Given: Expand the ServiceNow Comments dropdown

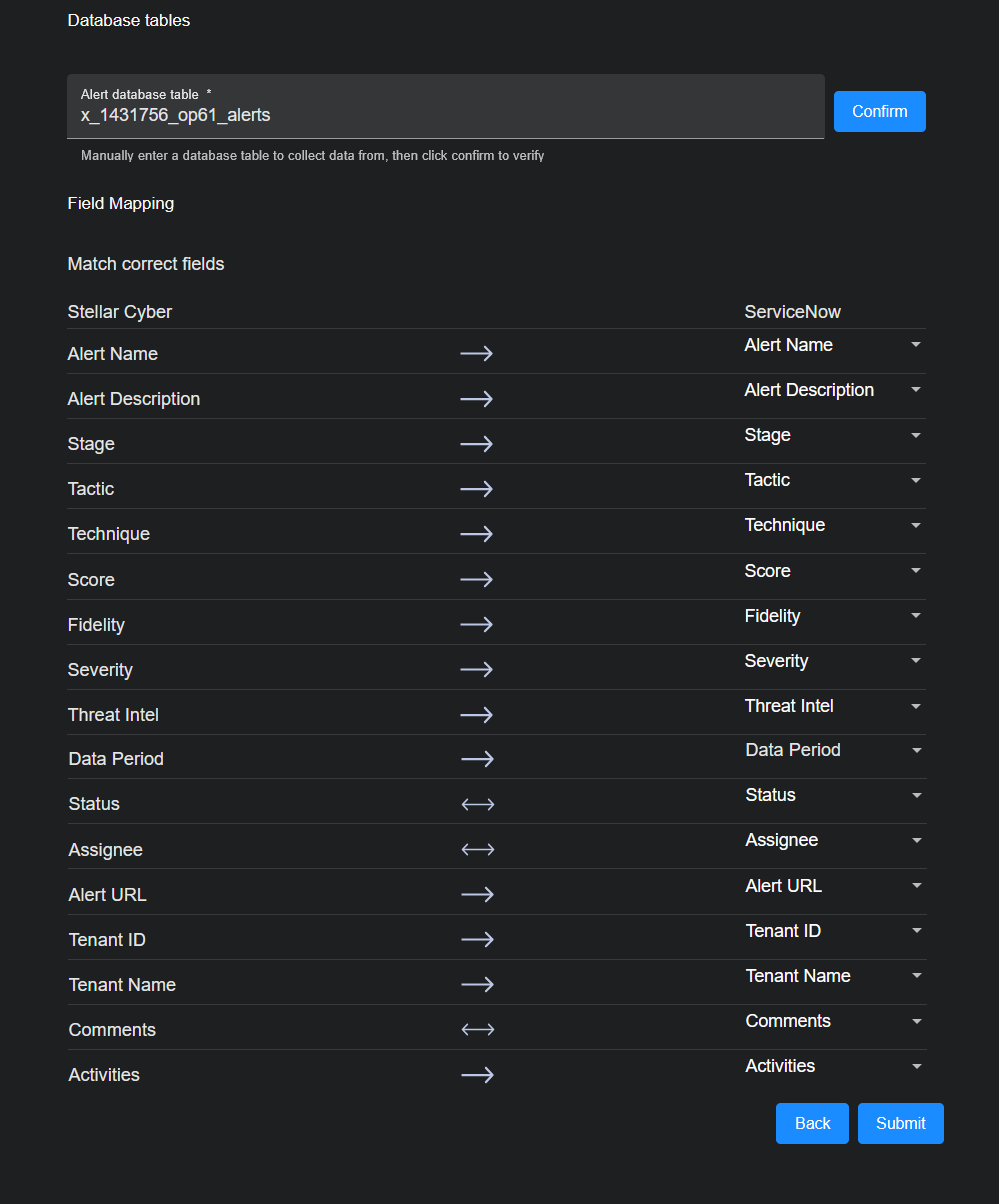Looking at the screenshot, I should [834, 1021].
